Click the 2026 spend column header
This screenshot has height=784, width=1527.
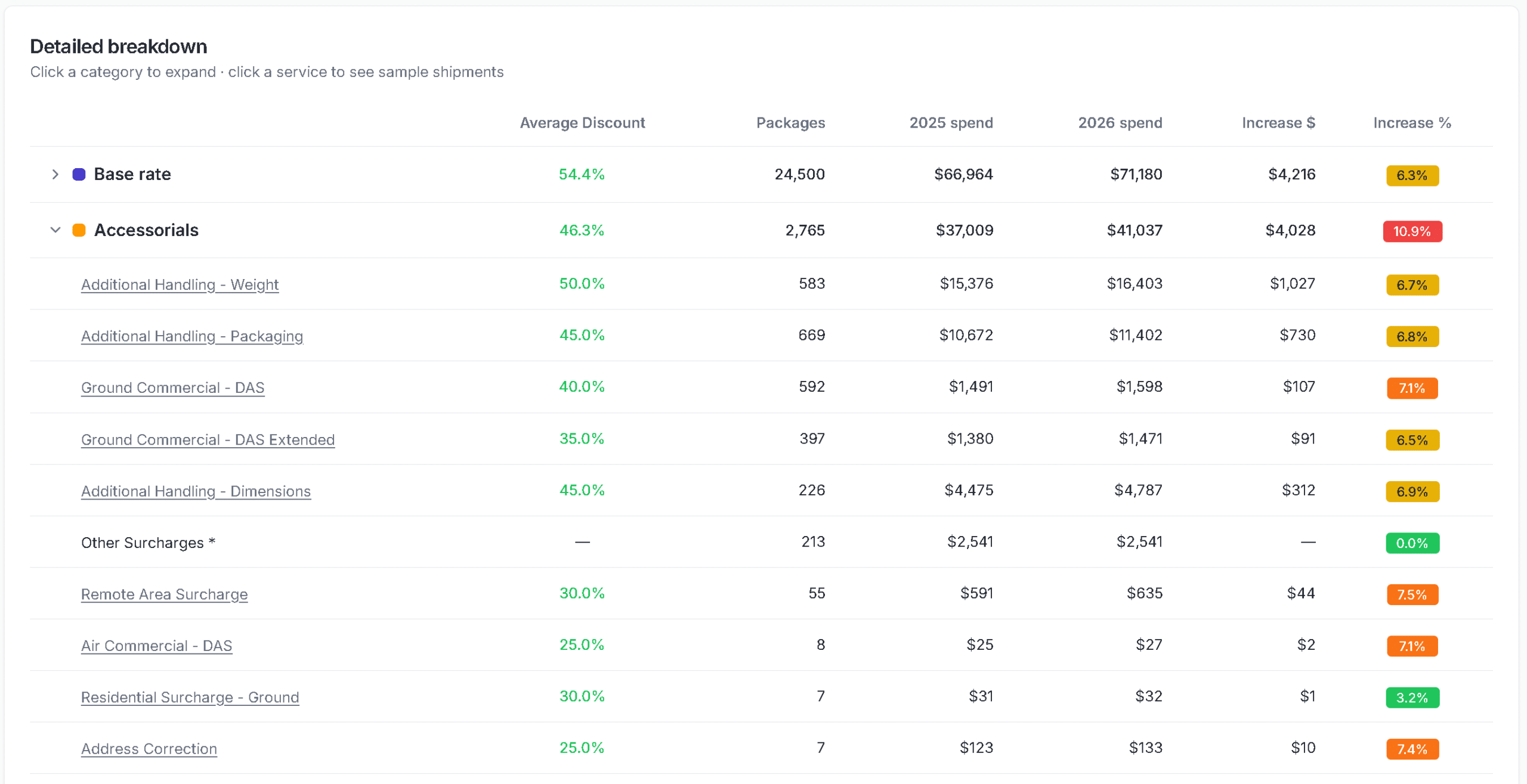click(1120, 123)
